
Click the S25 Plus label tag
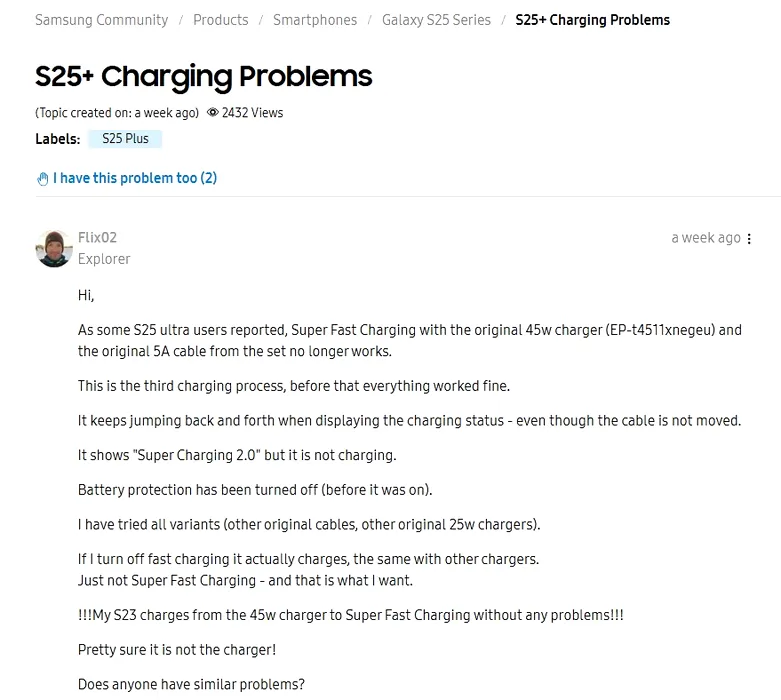(x=126, y=139)
